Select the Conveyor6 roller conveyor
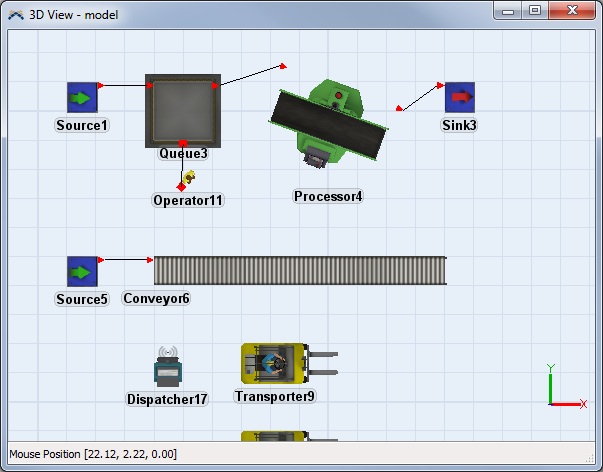This screenshot has width=603, height=472. click(300, 270)
